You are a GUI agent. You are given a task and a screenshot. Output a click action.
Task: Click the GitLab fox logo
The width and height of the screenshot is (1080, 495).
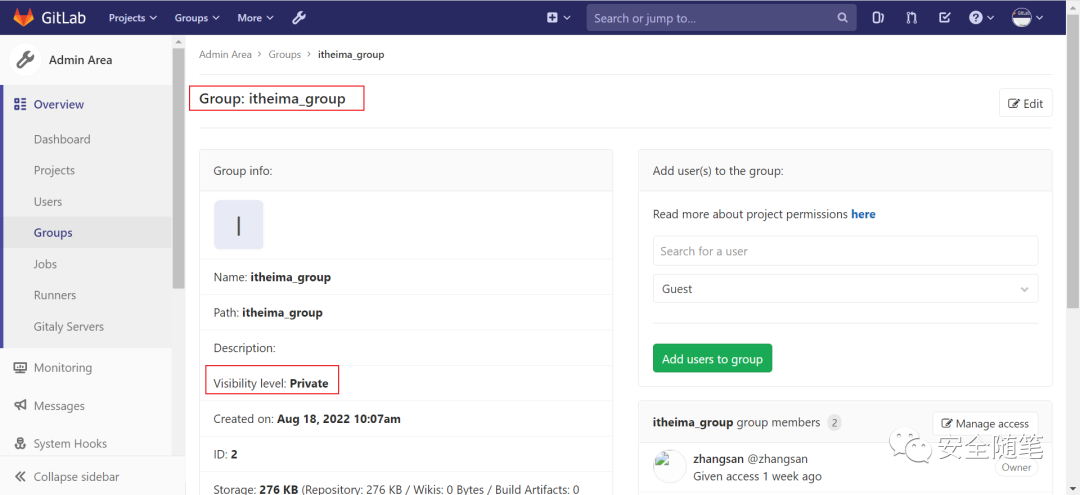tap(23, 17)
